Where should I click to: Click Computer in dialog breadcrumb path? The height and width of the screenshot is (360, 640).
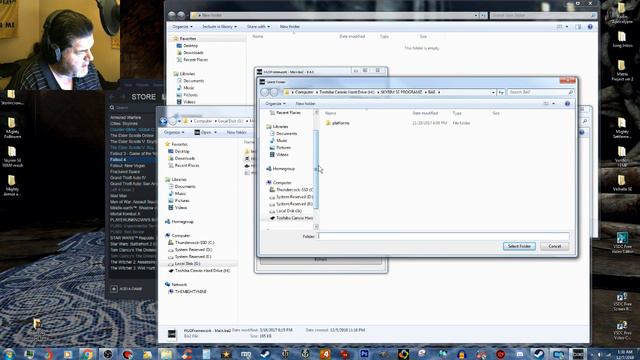pos(304,92)
